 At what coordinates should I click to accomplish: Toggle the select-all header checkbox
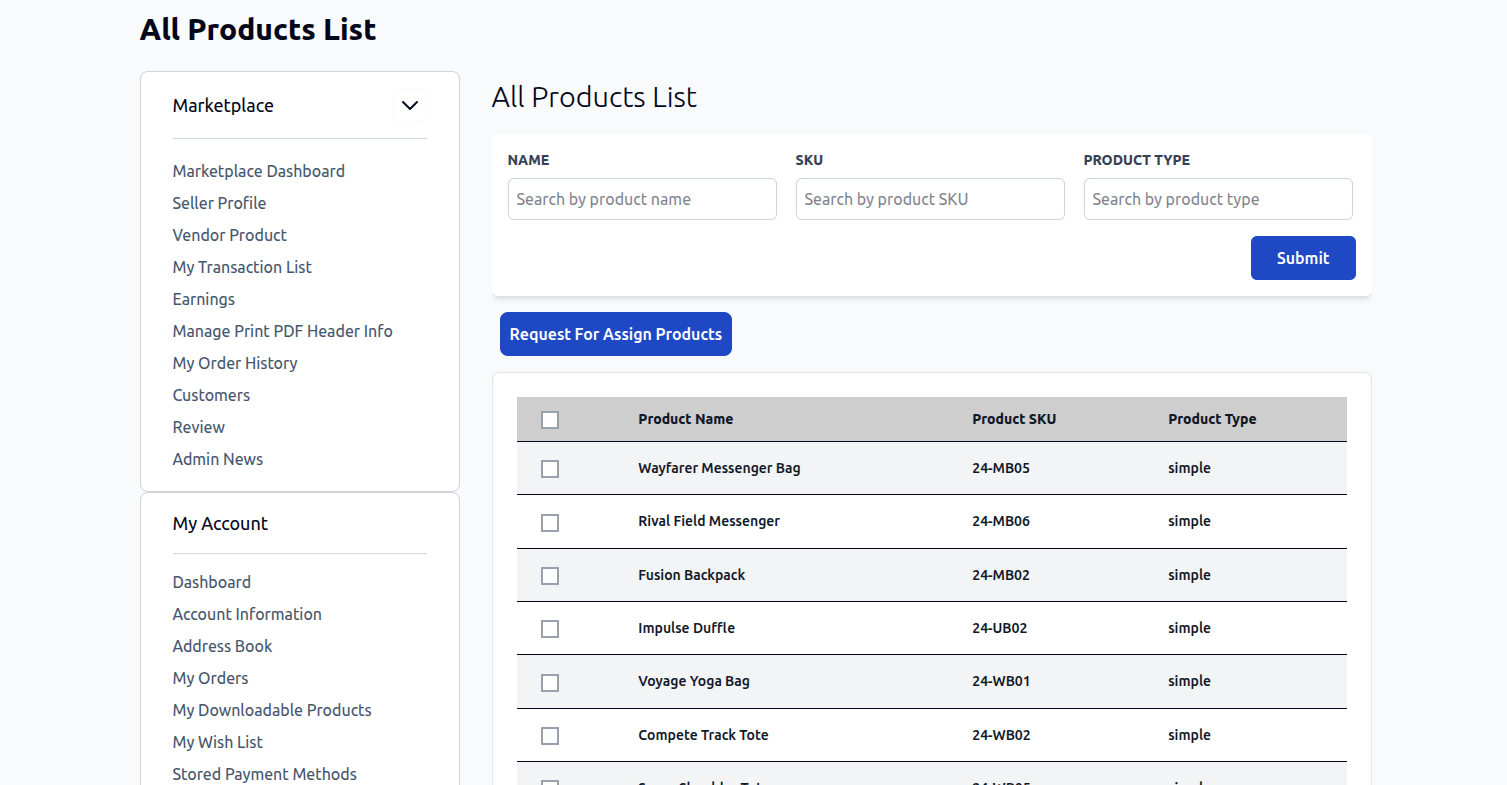pyautogui.click(x=550, y=420)
